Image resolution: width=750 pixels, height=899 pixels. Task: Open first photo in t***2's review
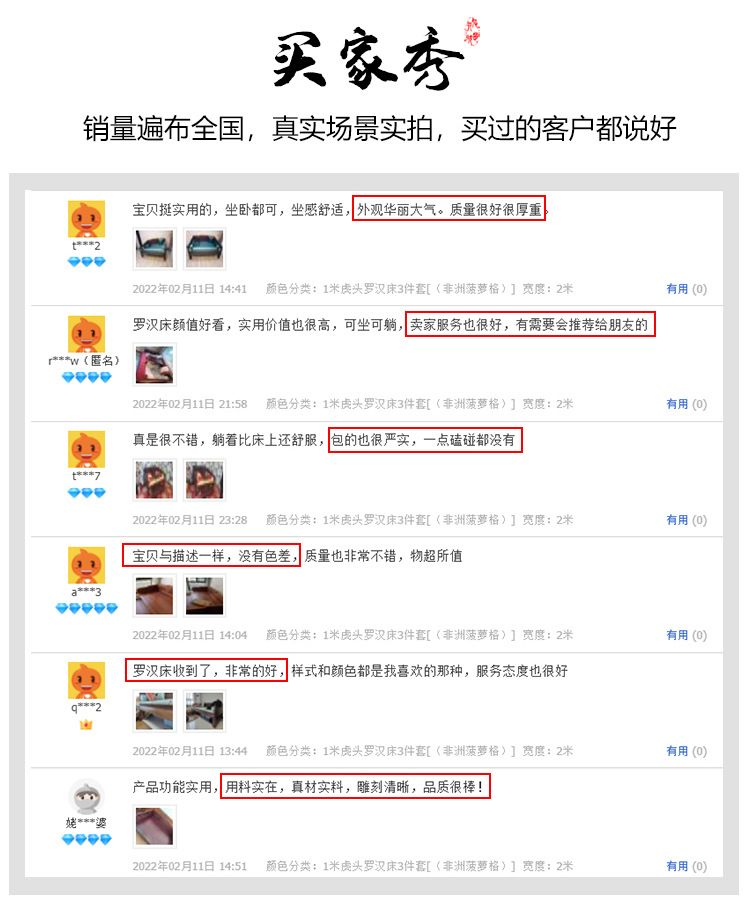pyautogui.click(x=154, y=249)
